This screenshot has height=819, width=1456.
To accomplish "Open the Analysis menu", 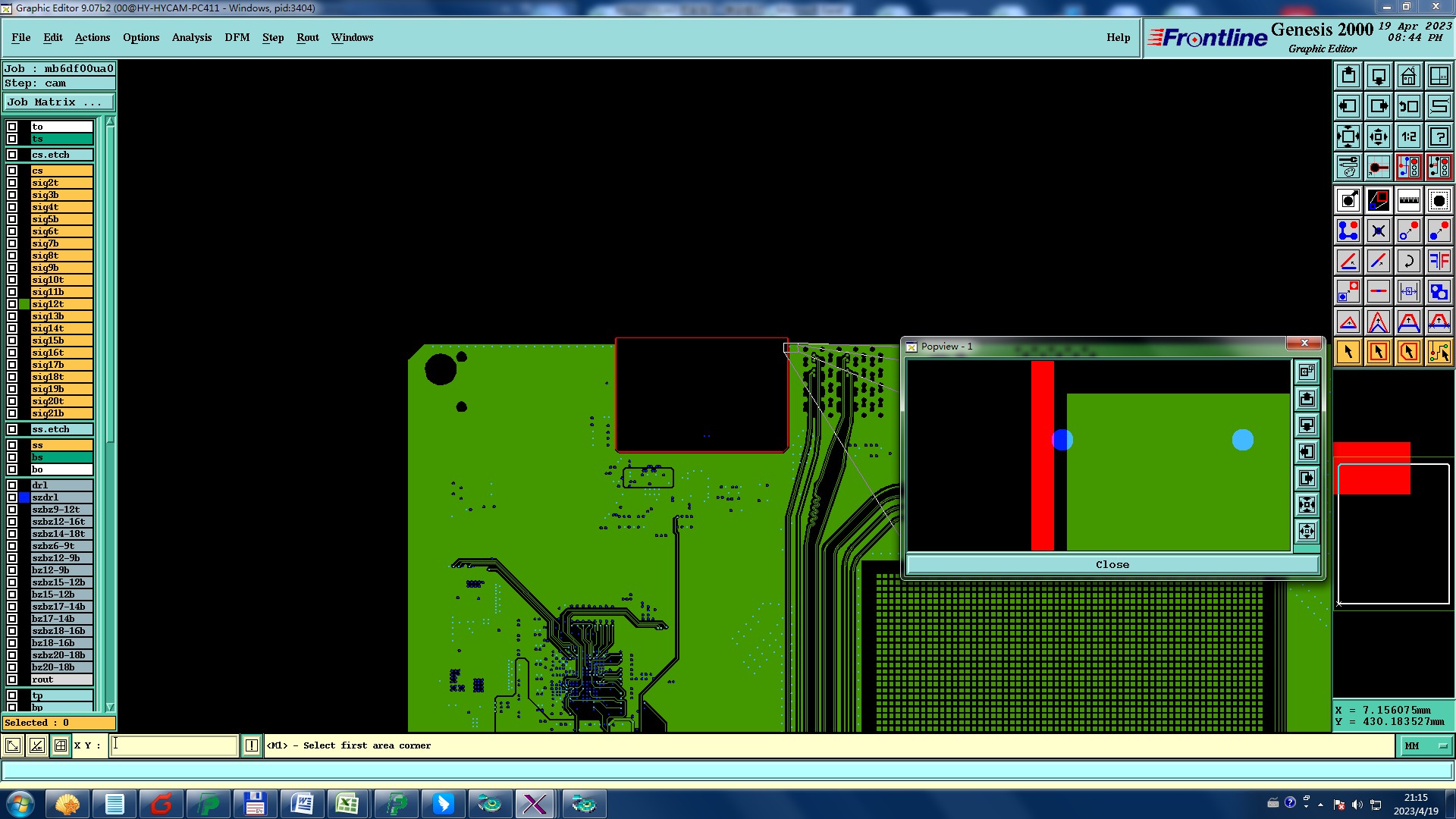I will [x=191, y=37].
